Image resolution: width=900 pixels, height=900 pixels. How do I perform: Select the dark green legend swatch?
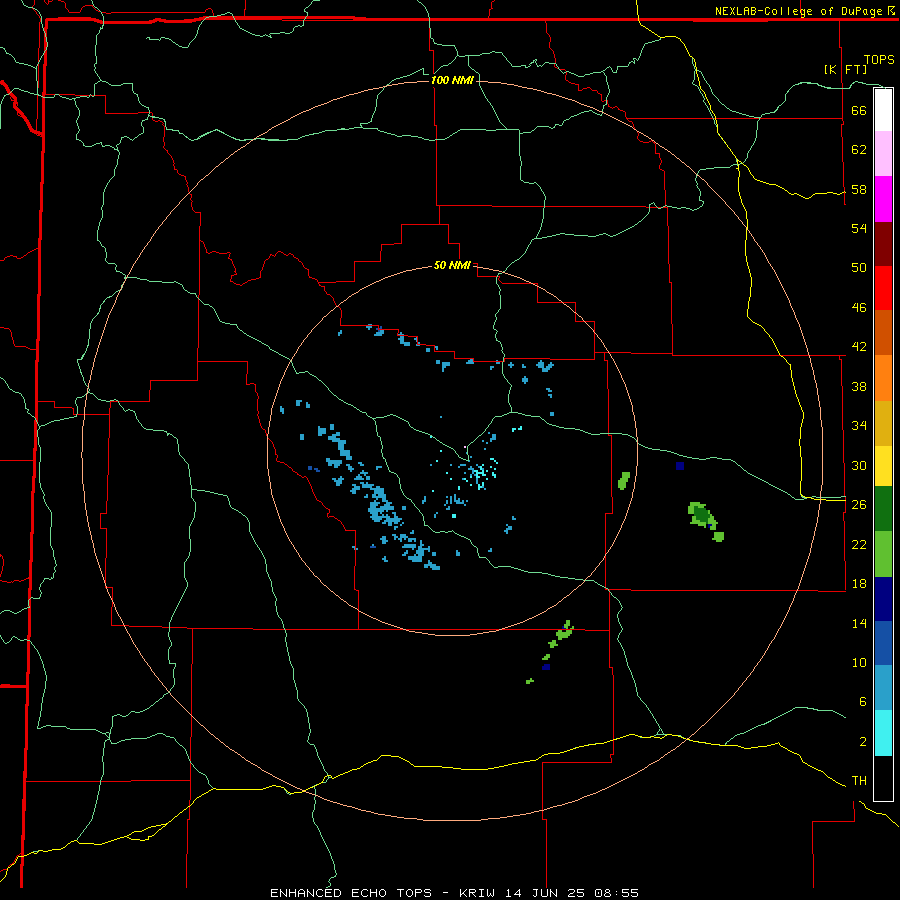coord(883,509)
